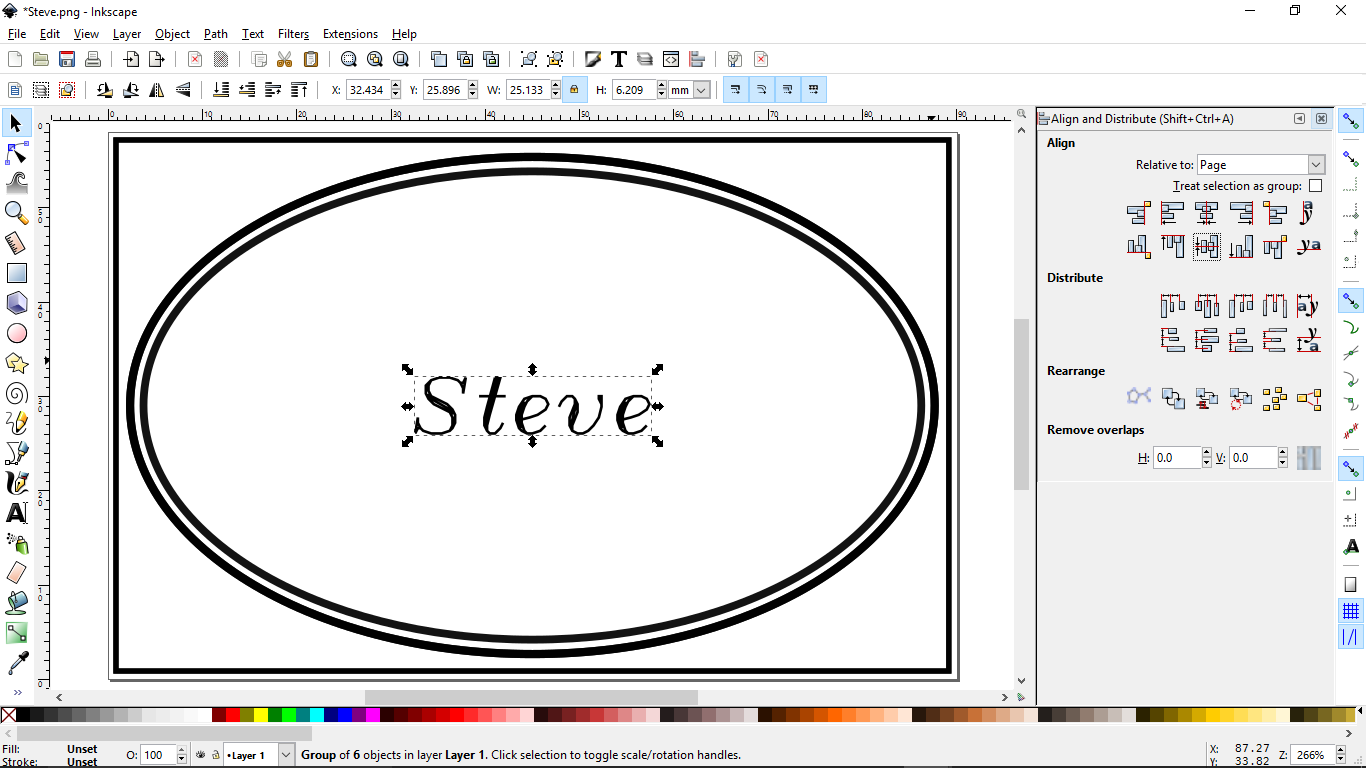Select the Star tool

15,363
